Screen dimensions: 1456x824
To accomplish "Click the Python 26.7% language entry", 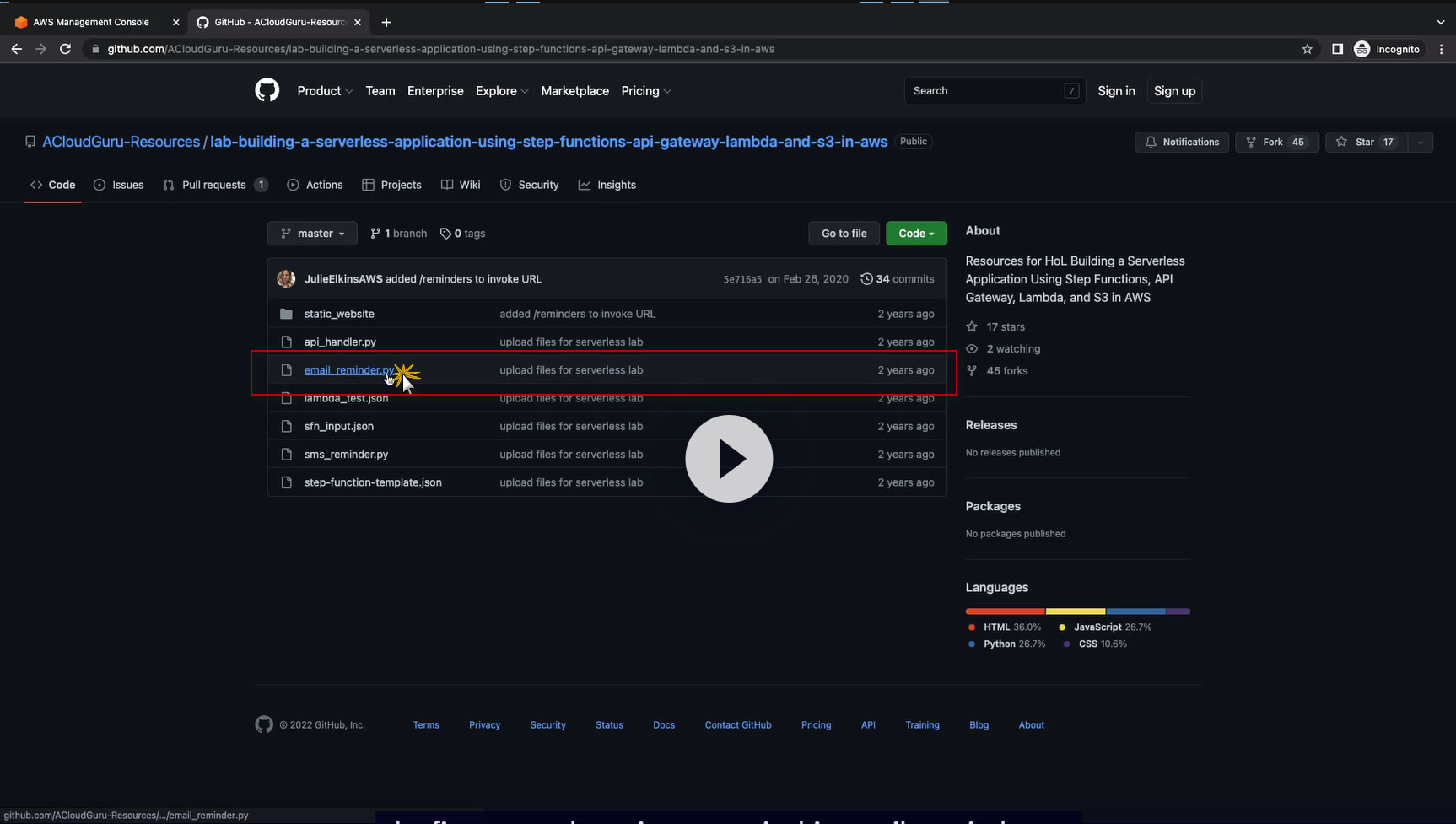I will tap(1006, 644).
